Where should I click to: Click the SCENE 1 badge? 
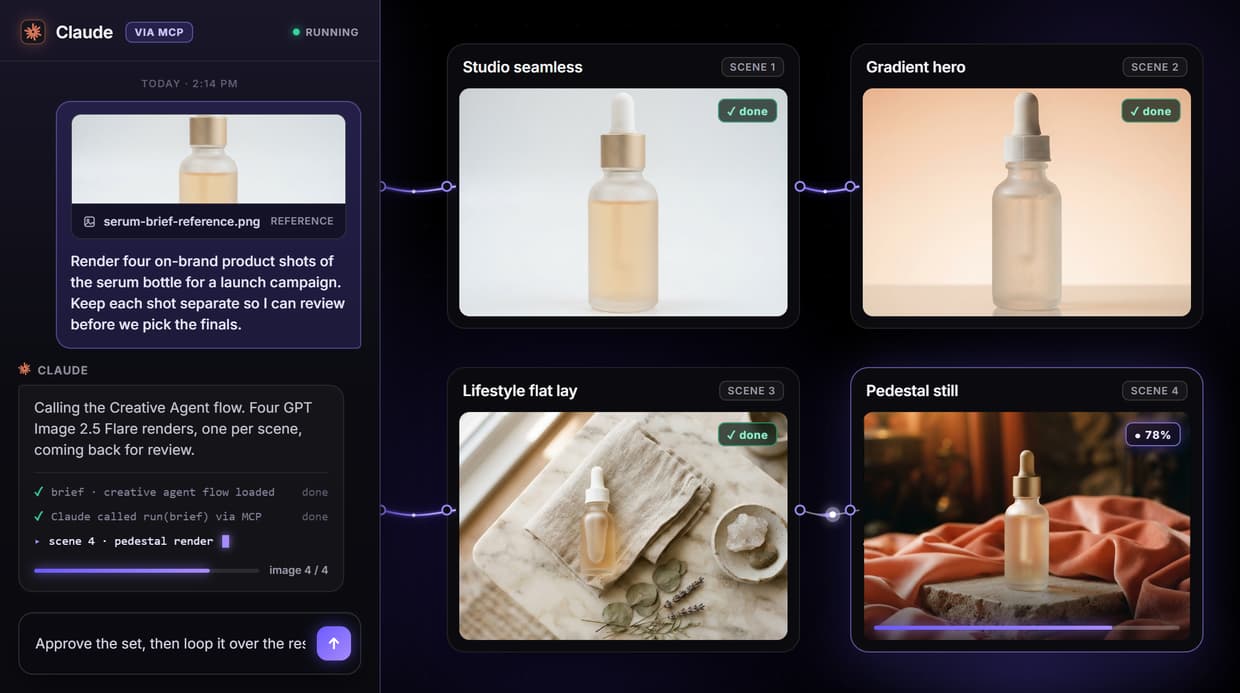pyautogui.click(x=752, y=67)
